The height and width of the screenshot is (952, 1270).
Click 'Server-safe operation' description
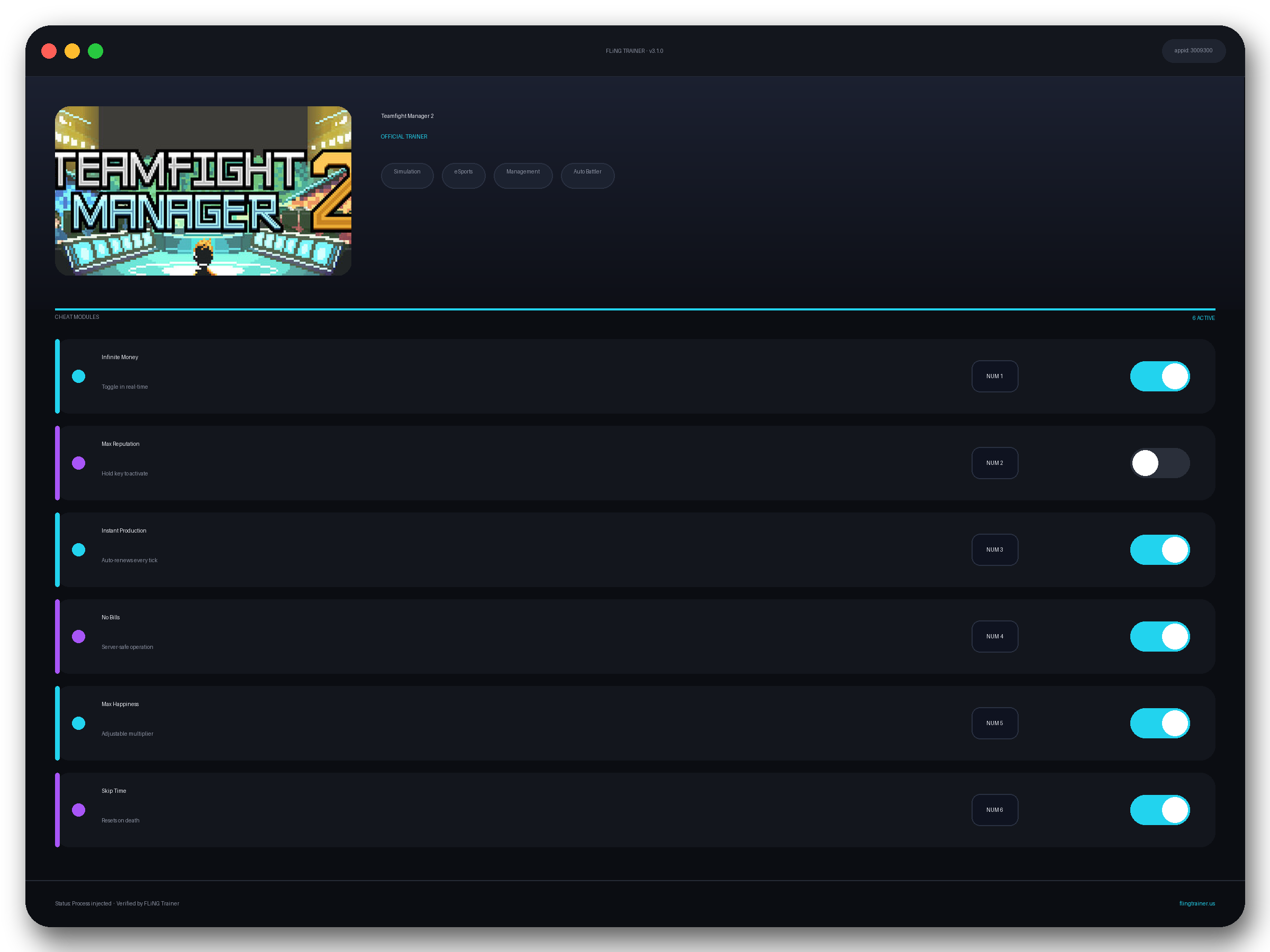click(128, 647)
